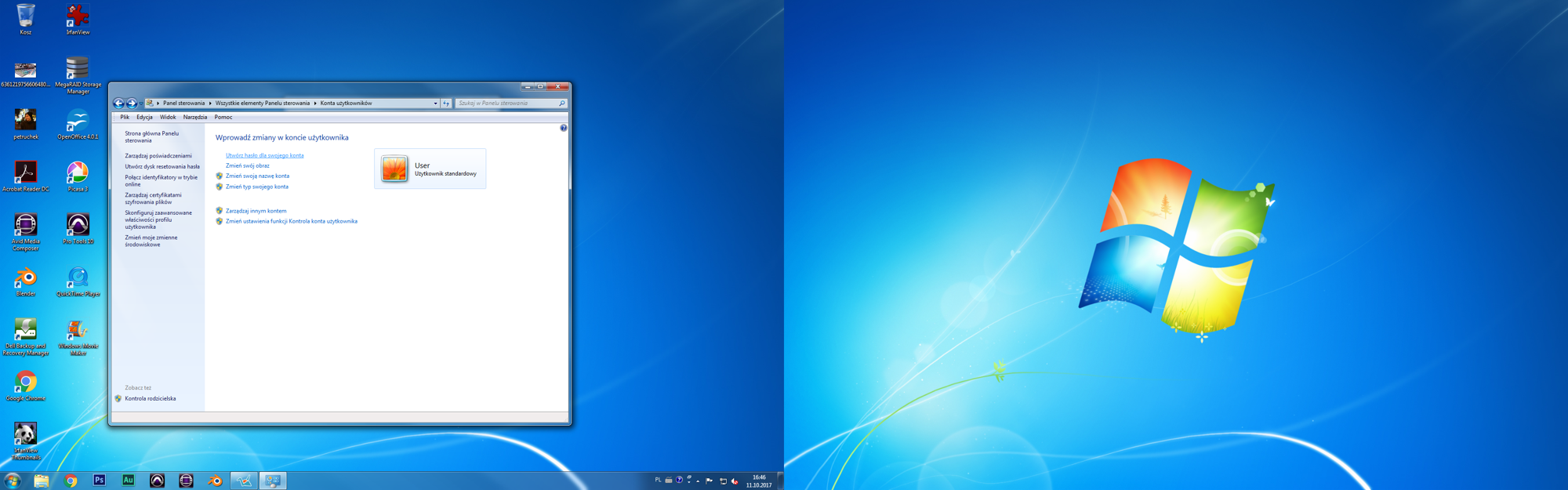Go forward with the navigation Forward arrow
Image resolution: width=1568 pixels, height=490 pixels.
point(132,103)
